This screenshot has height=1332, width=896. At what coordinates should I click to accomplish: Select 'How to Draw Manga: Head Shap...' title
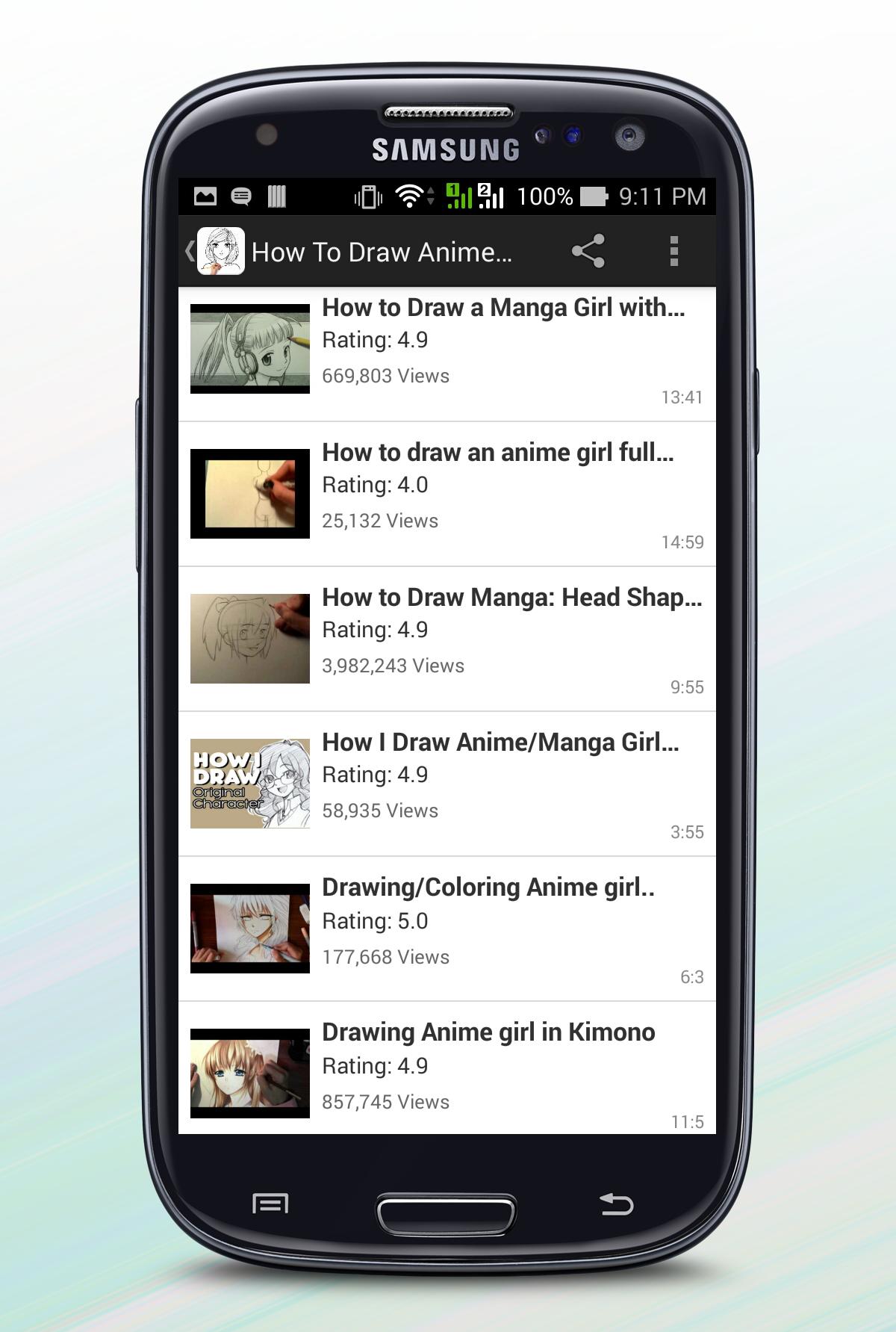511,598
